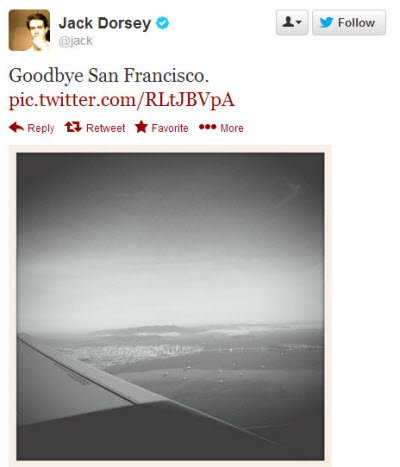400x467 pixels.
Task: Click the Reply arrow icon
Action: click(x=16, y=127)
